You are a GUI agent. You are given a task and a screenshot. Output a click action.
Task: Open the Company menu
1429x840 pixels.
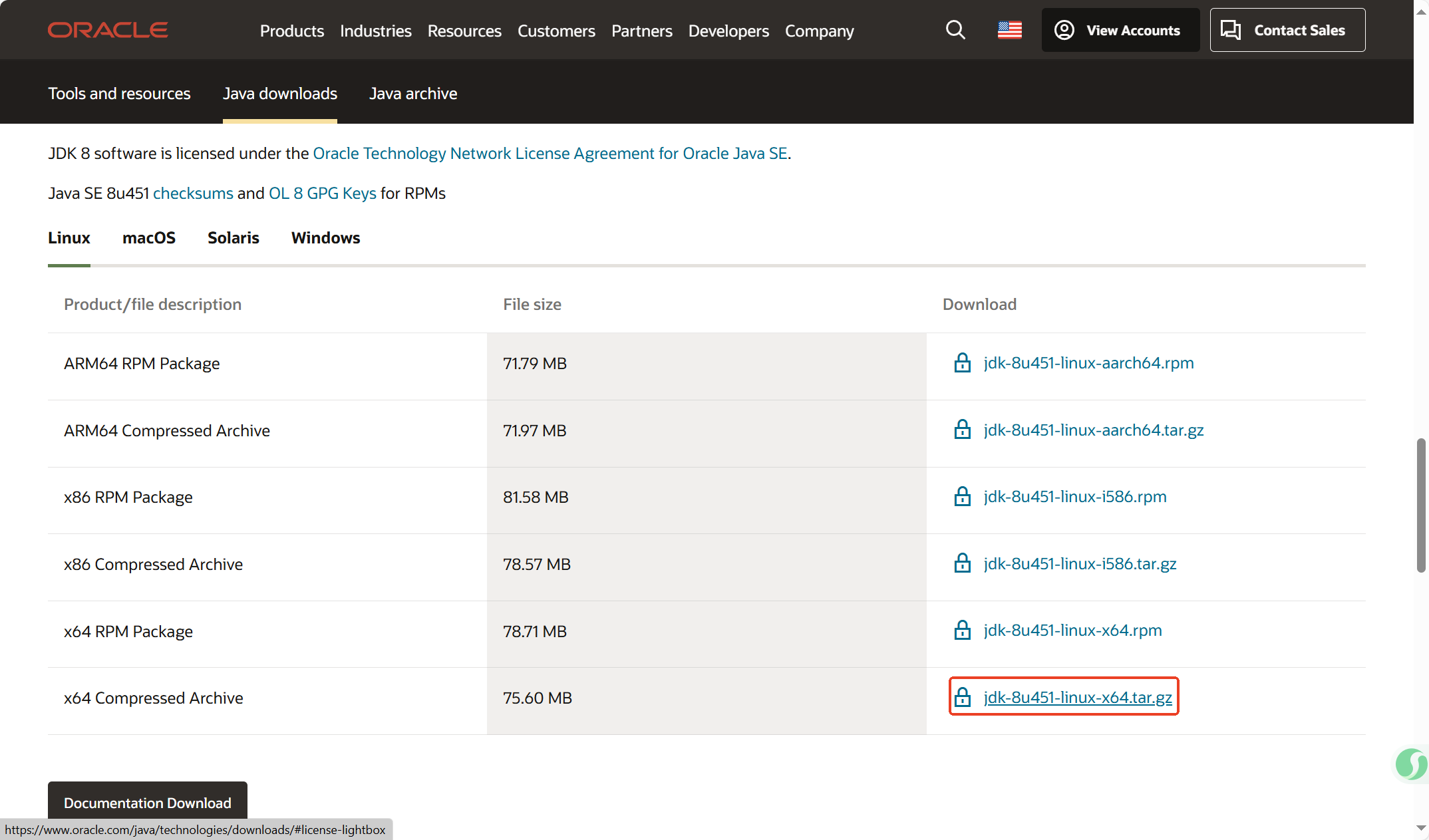820,31
